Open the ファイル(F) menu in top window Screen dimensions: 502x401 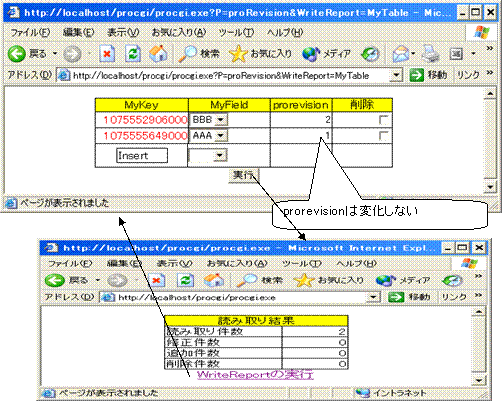click(x=30, y=33)
